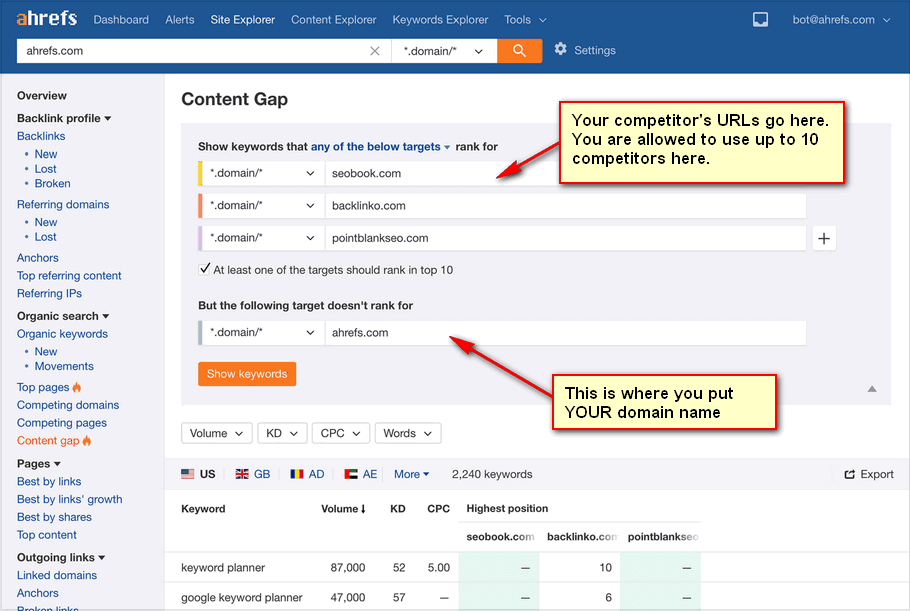
Task: Open the Tools menu
Action: coord(525,20)
